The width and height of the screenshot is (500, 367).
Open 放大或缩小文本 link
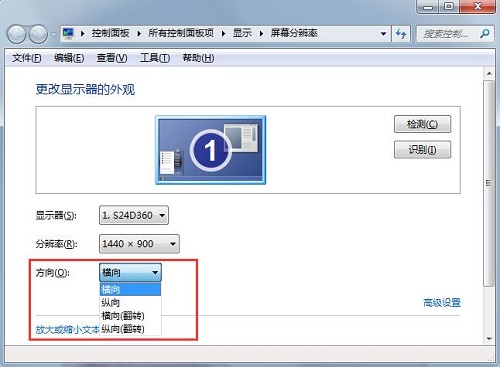pos(68,329)
